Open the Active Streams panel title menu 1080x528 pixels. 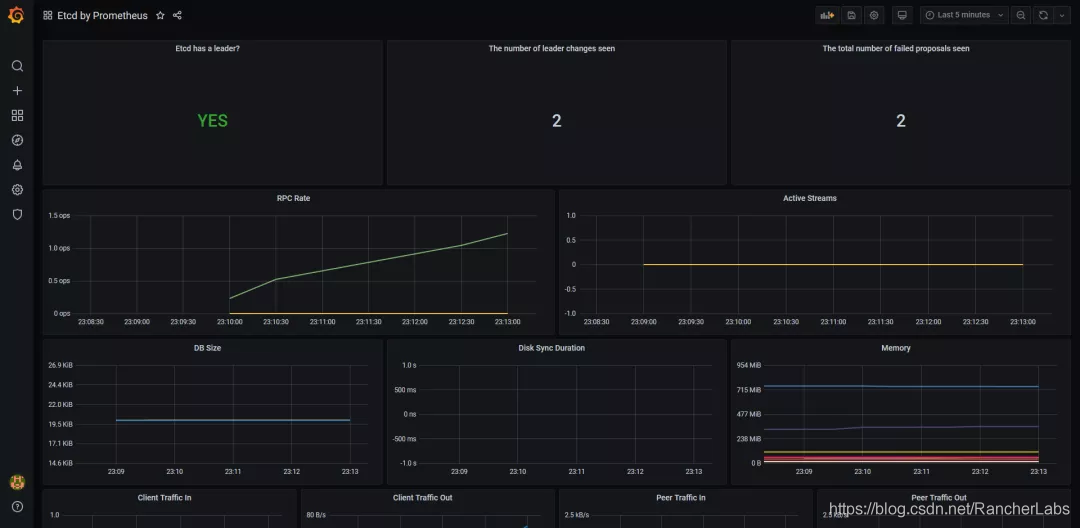pyautogui.click(x=810, y=198)
